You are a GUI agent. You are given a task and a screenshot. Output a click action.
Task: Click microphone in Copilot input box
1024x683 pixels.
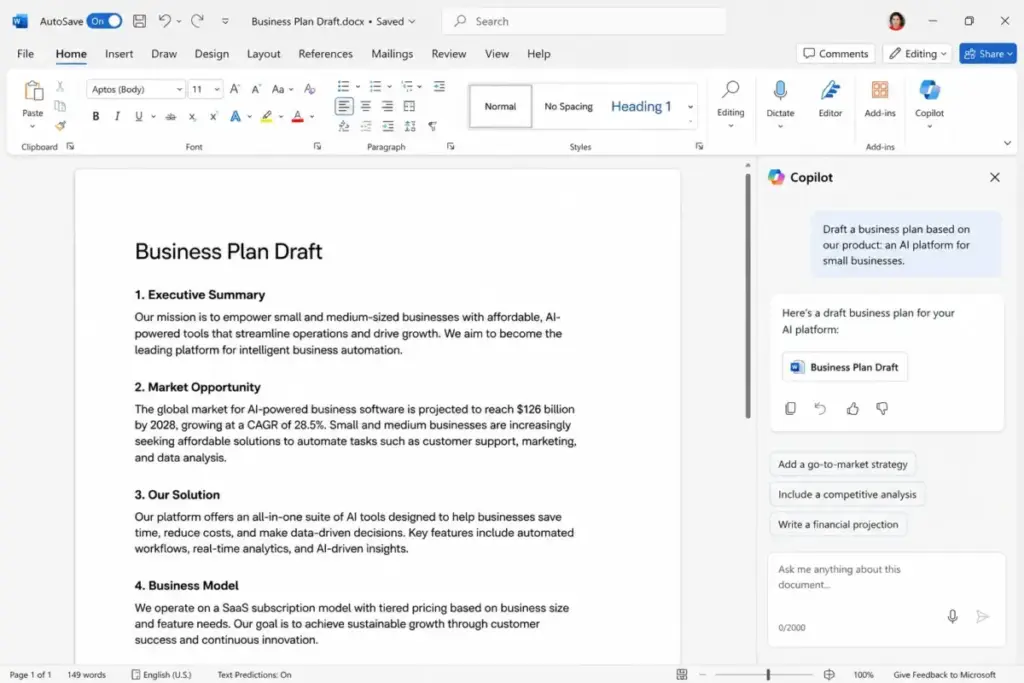[x=952, y=616]
